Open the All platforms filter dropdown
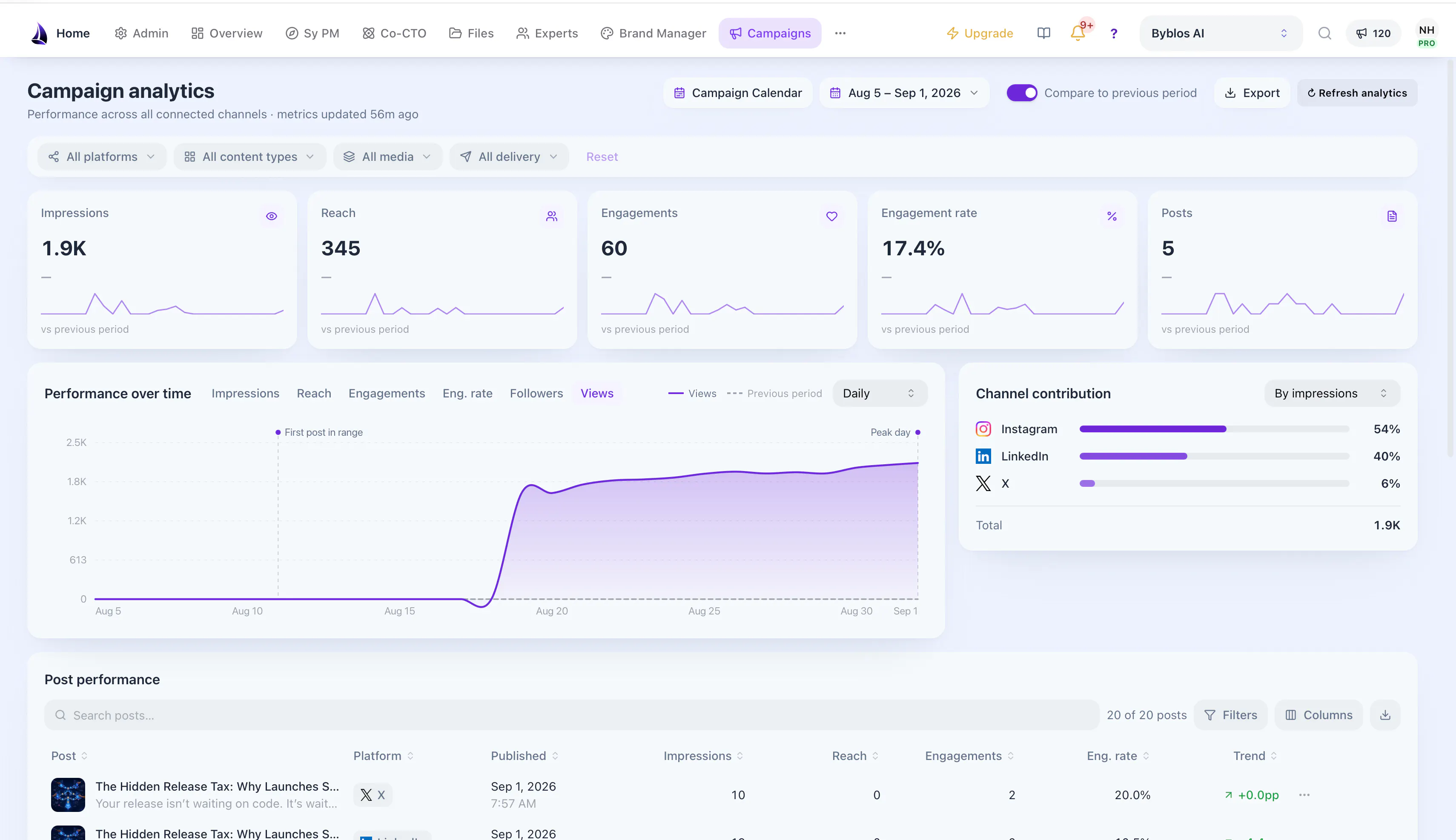The image size is (1456, 840). (102, 157)
